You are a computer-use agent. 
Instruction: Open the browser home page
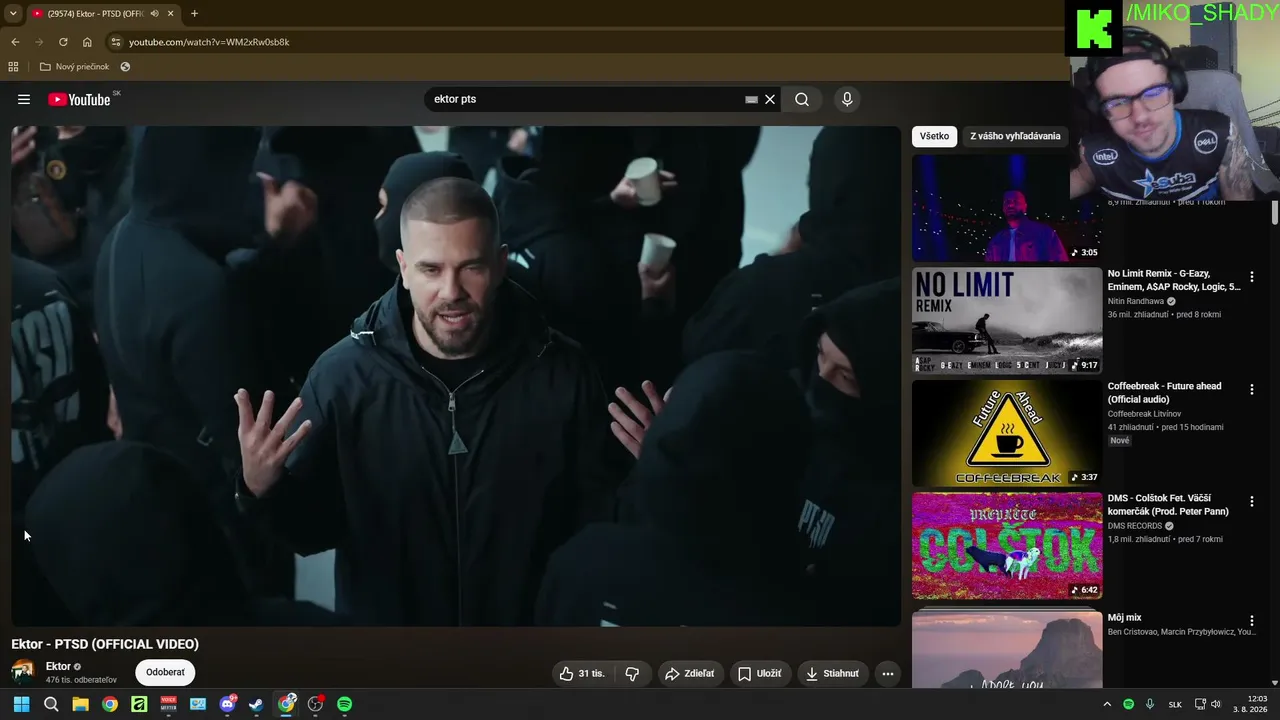pyautogui.click(x=87, y=42)
